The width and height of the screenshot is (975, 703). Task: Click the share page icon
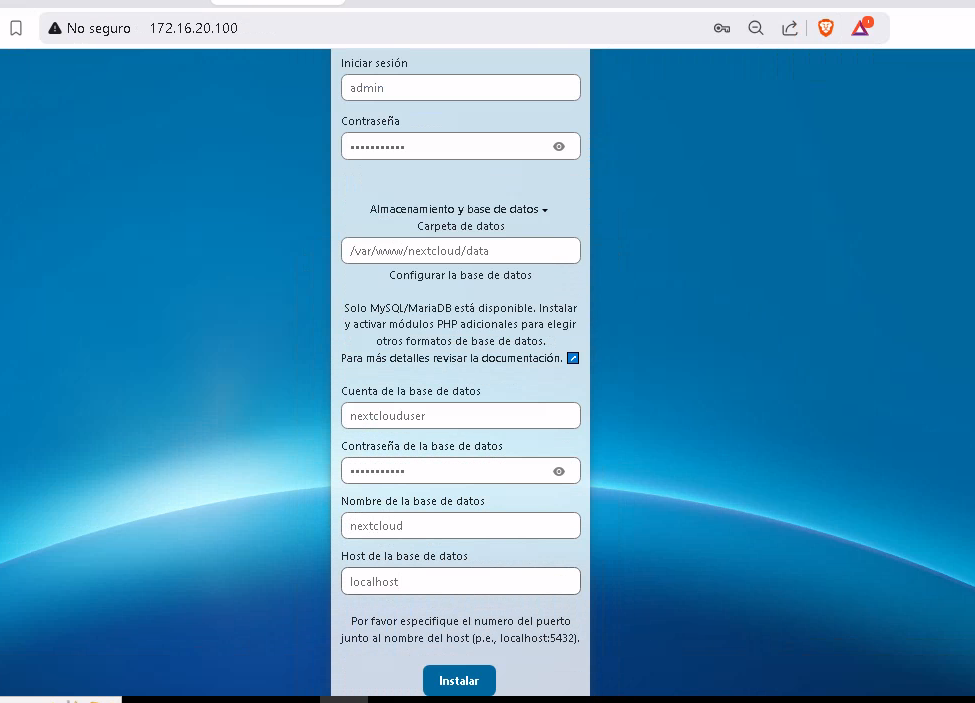[789, 28]
